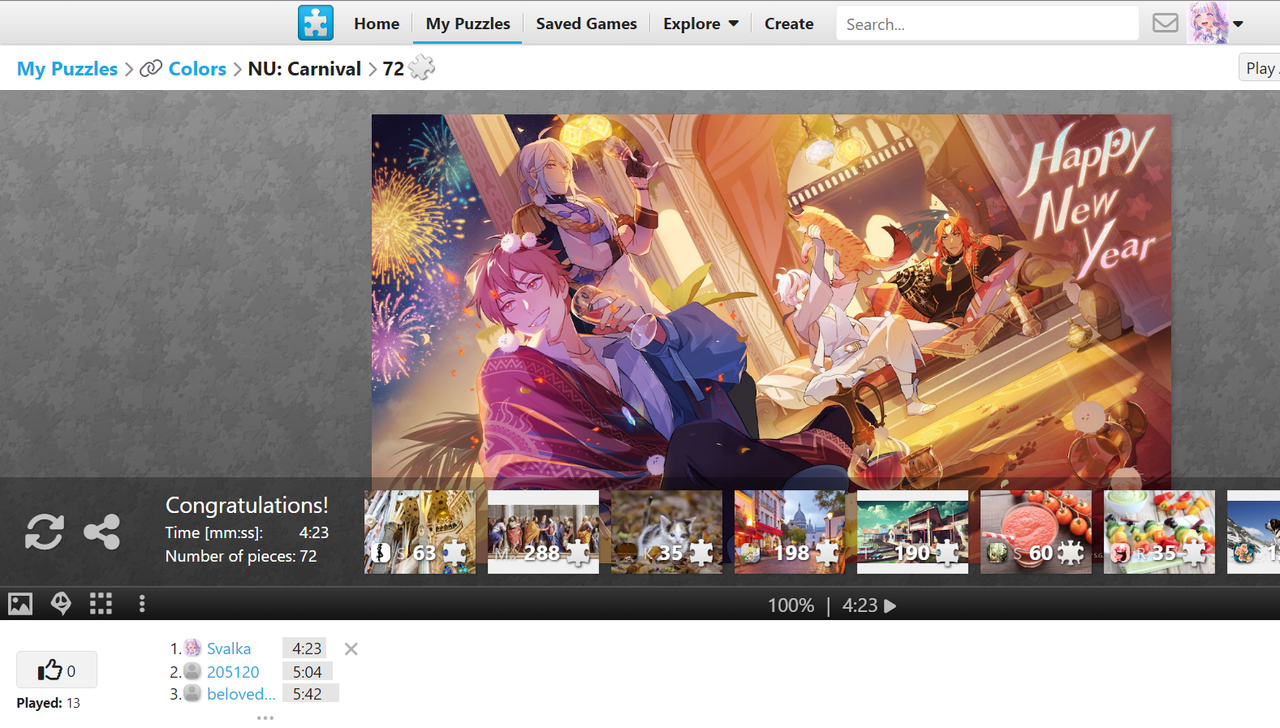Click the arrange pieces grid icon
This screenshot has height=728, width=1280.
point(101,604)
